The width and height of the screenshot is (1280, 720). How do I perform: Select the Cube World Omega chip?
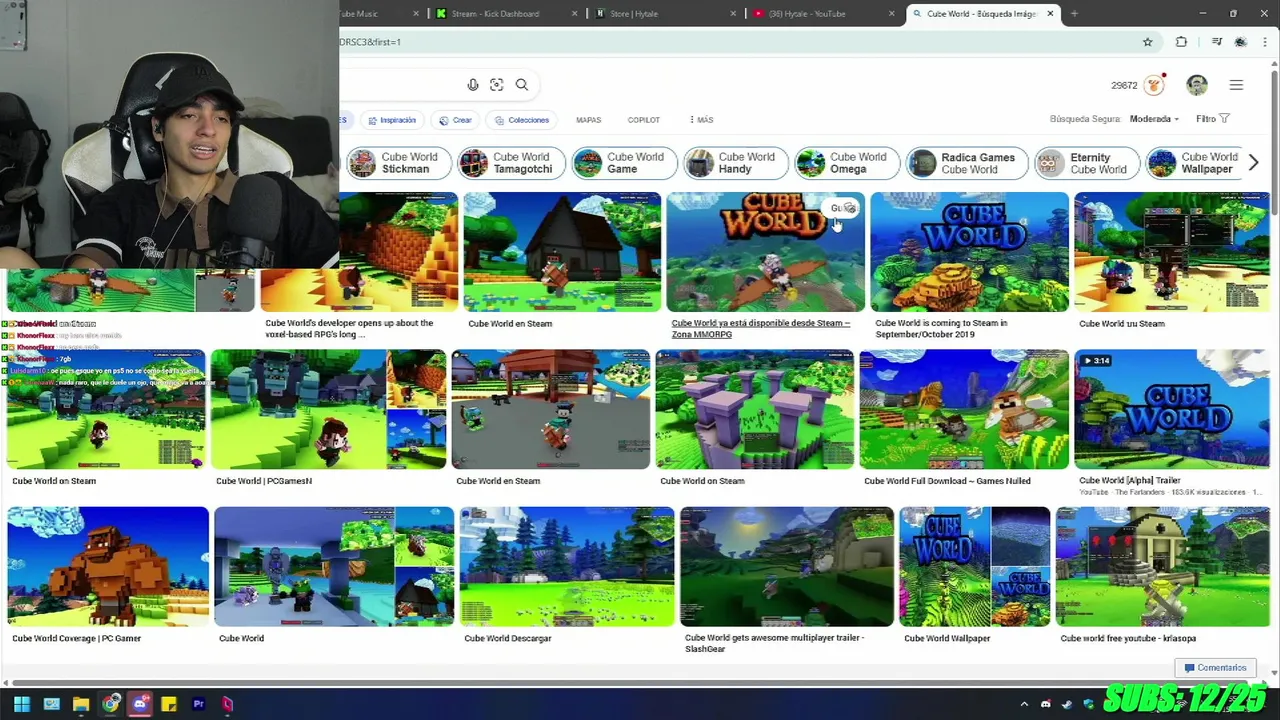pos(848,163)
